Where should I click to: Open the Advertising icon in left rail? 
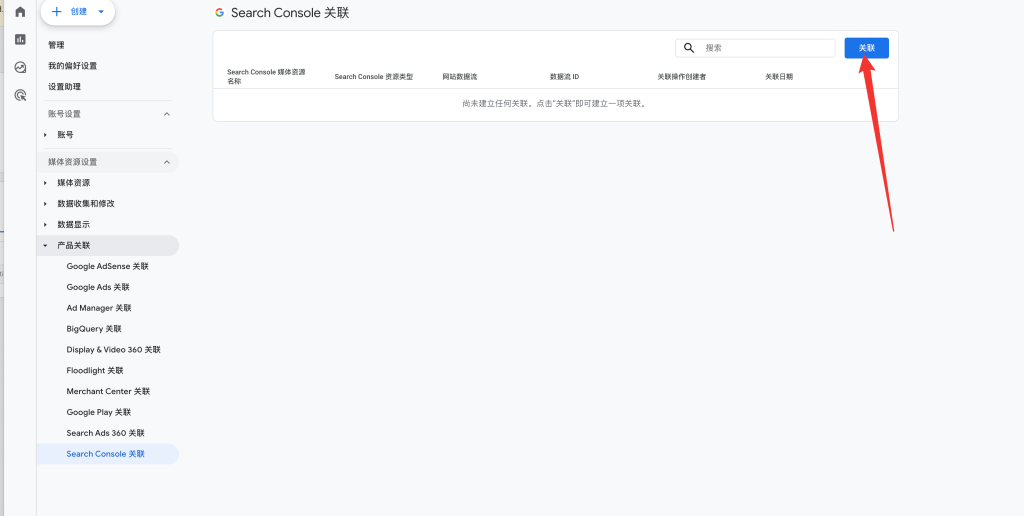tap(20, 95)
